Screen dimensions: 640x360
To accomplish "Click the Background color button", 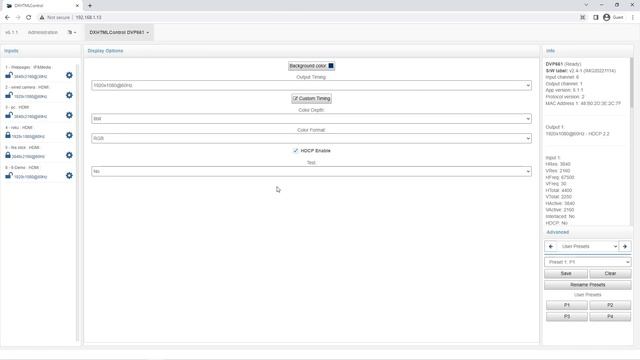I will [311, 66].
